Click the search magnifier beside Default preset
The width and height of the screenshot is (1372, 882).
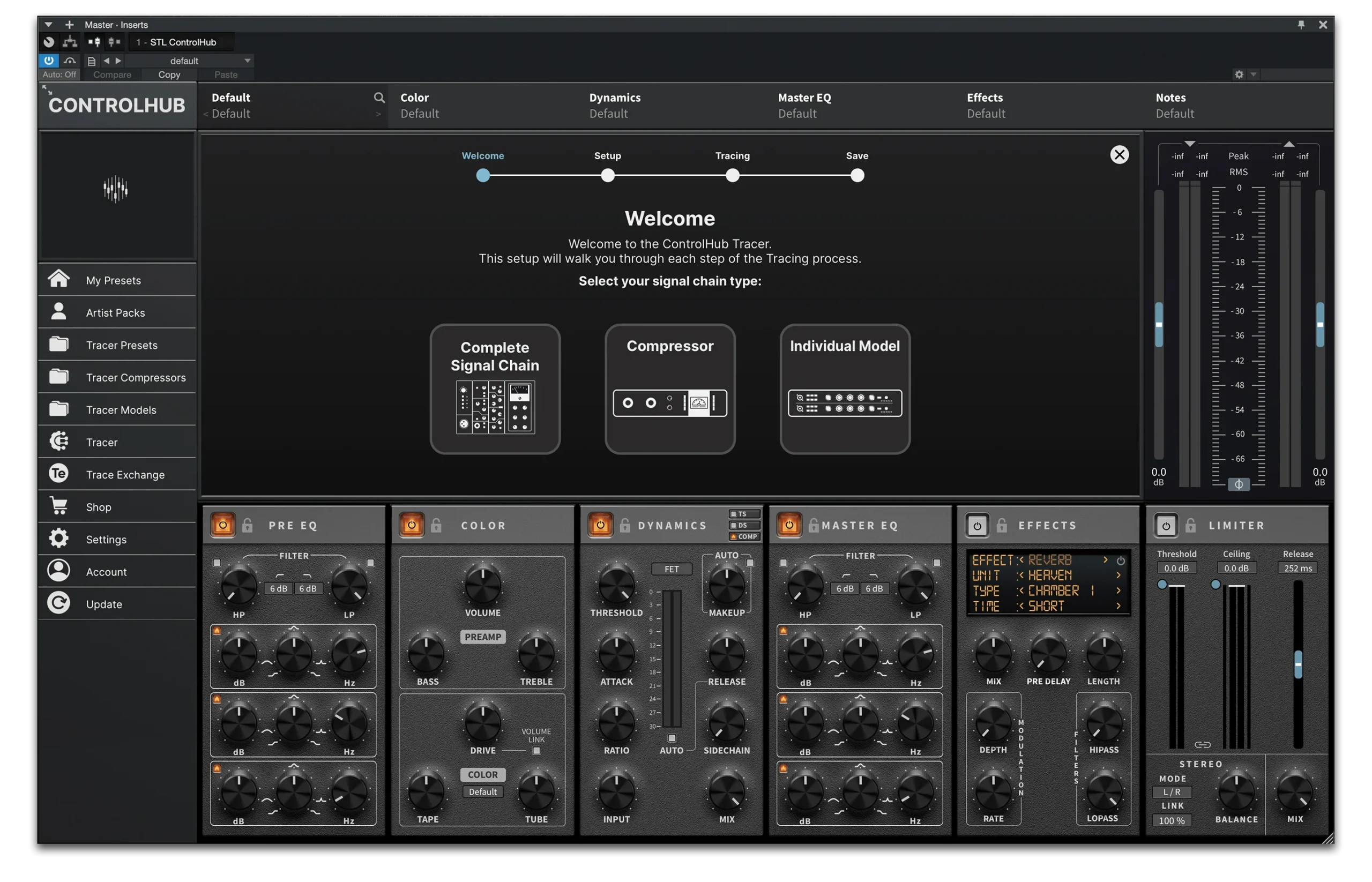click(379, 98)
